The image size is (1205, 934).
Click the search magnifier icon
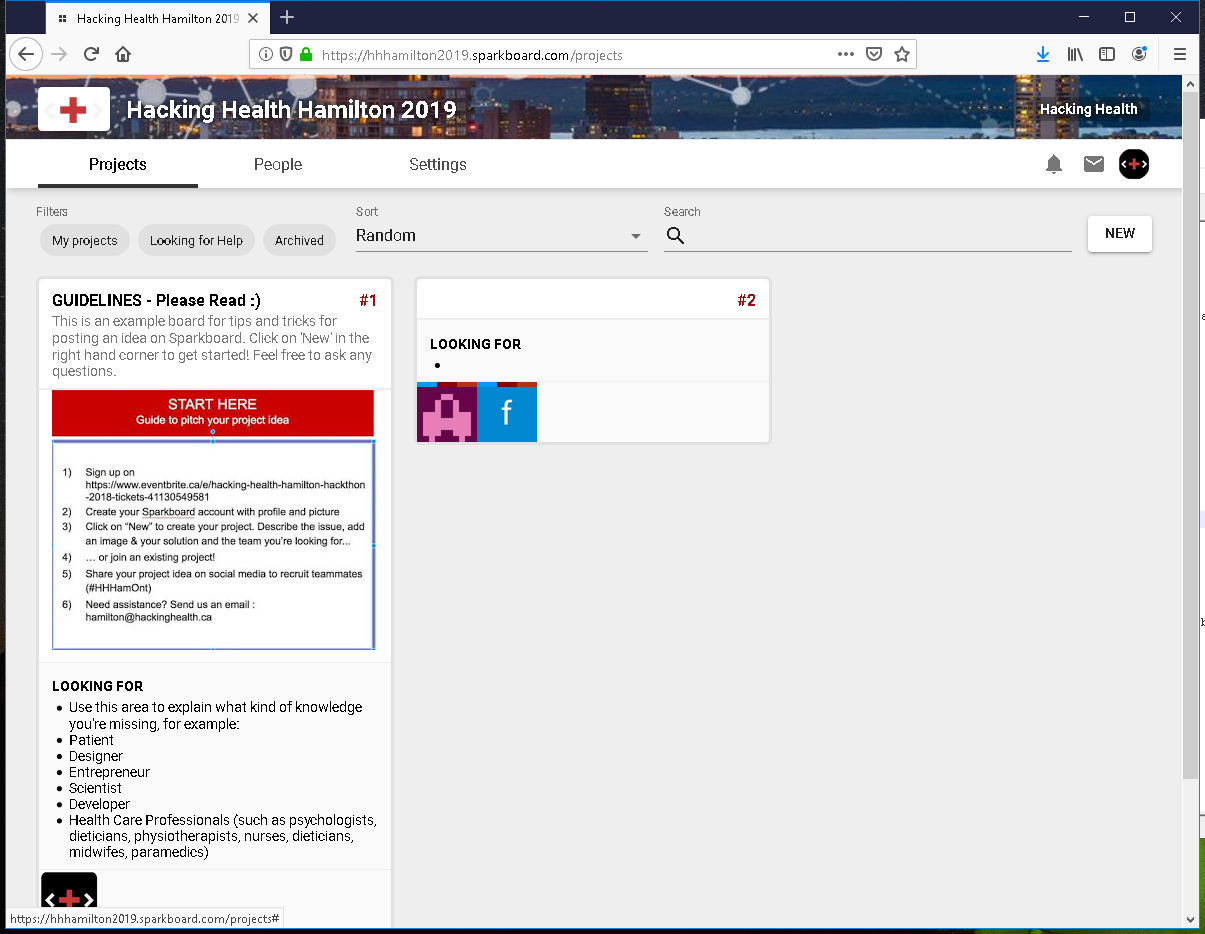(676, 236)
